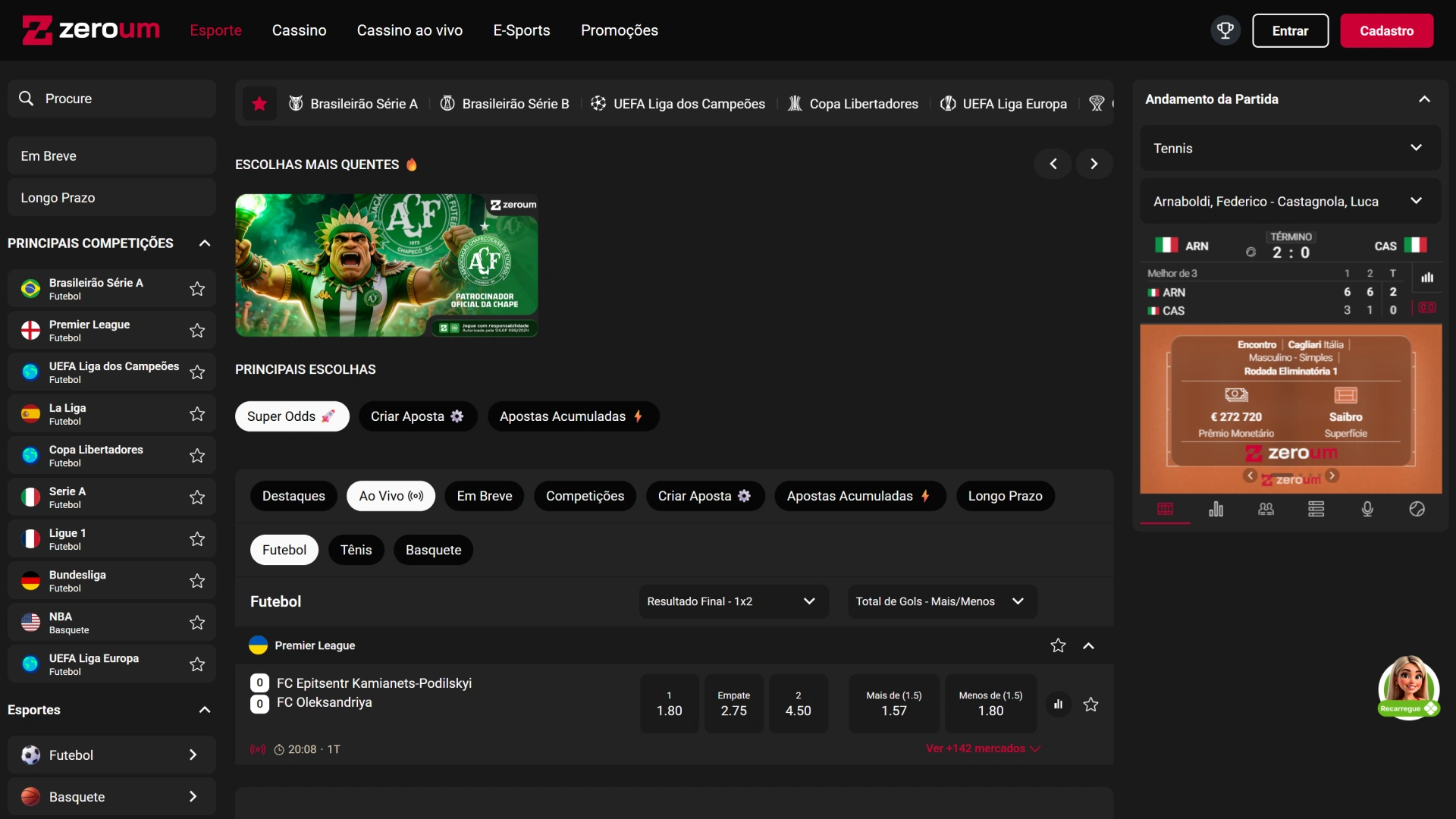
Task: Collapse Principais Competições section
Action: pyautogui.click(x=204, y=243)
